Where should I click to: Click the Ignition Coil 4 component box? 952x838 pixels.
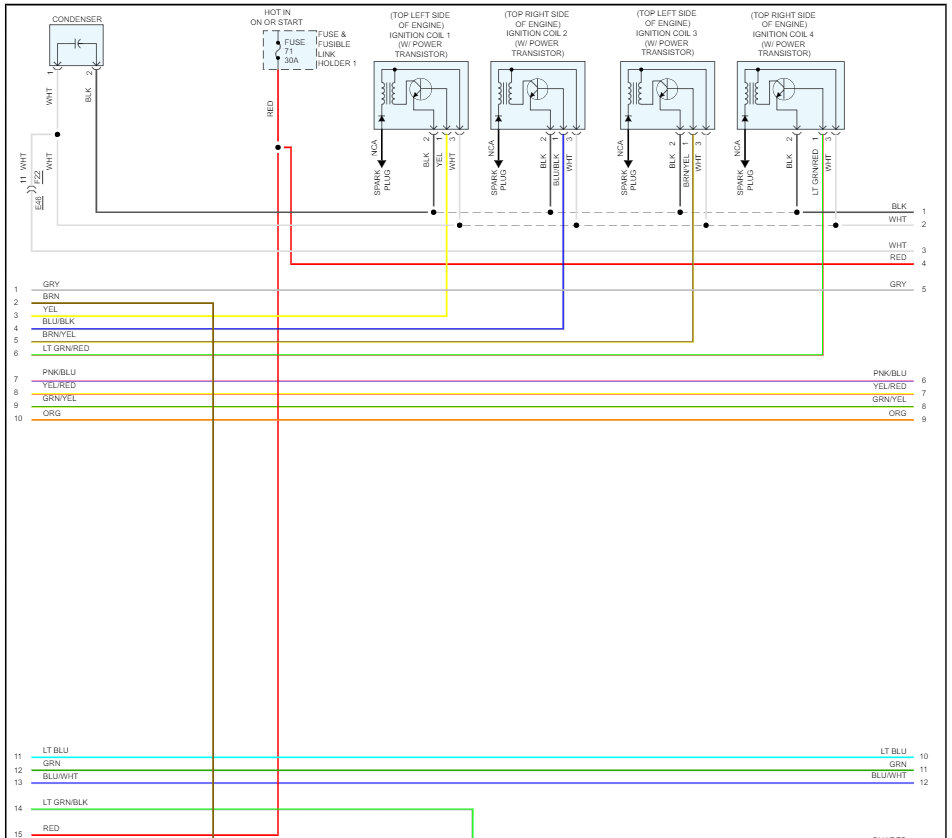pos(790,95)
